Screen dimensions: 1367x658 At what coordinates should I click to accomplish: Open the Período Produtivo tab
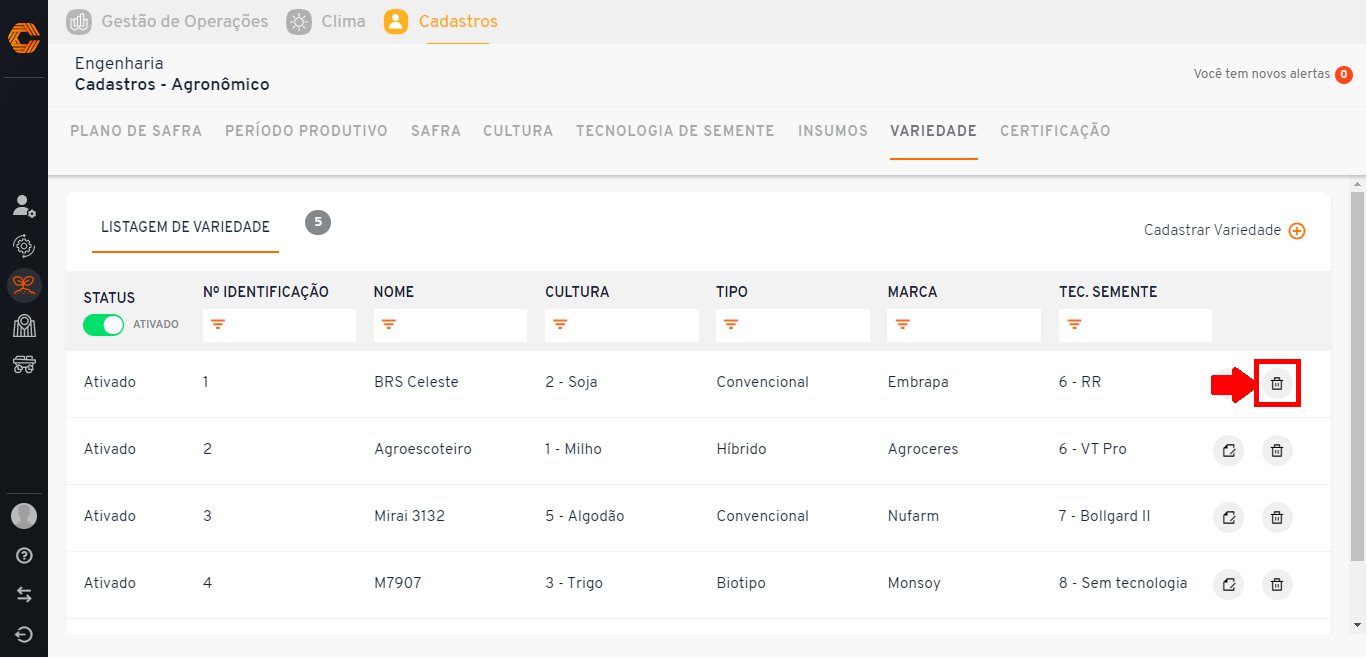click(x=306, y=131)
